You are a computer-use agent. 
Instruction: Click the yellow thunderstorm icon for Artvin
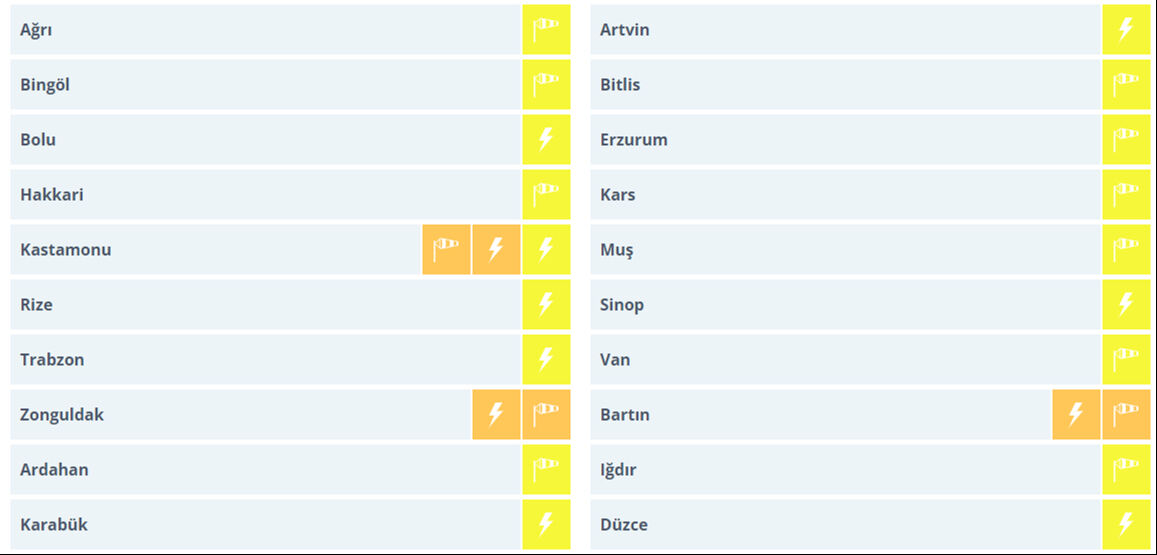coord(1126,30)
